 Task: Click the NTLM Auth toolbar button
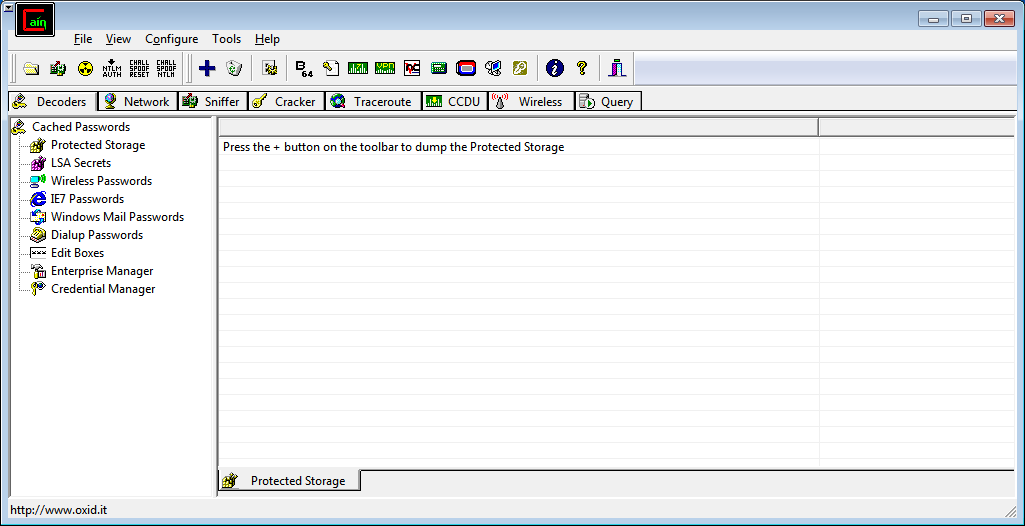(x=112, y=68)
